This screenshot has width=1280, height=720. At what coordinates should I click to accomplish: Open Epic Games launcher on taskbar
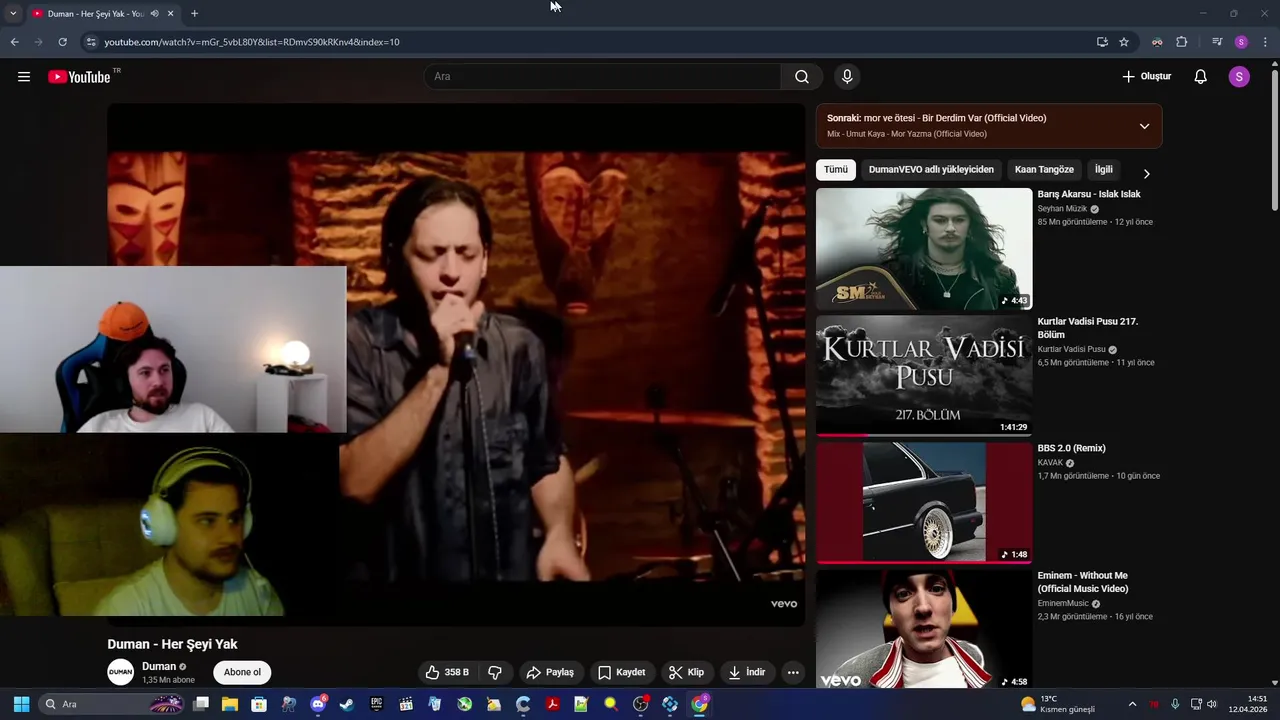(376, 704)
